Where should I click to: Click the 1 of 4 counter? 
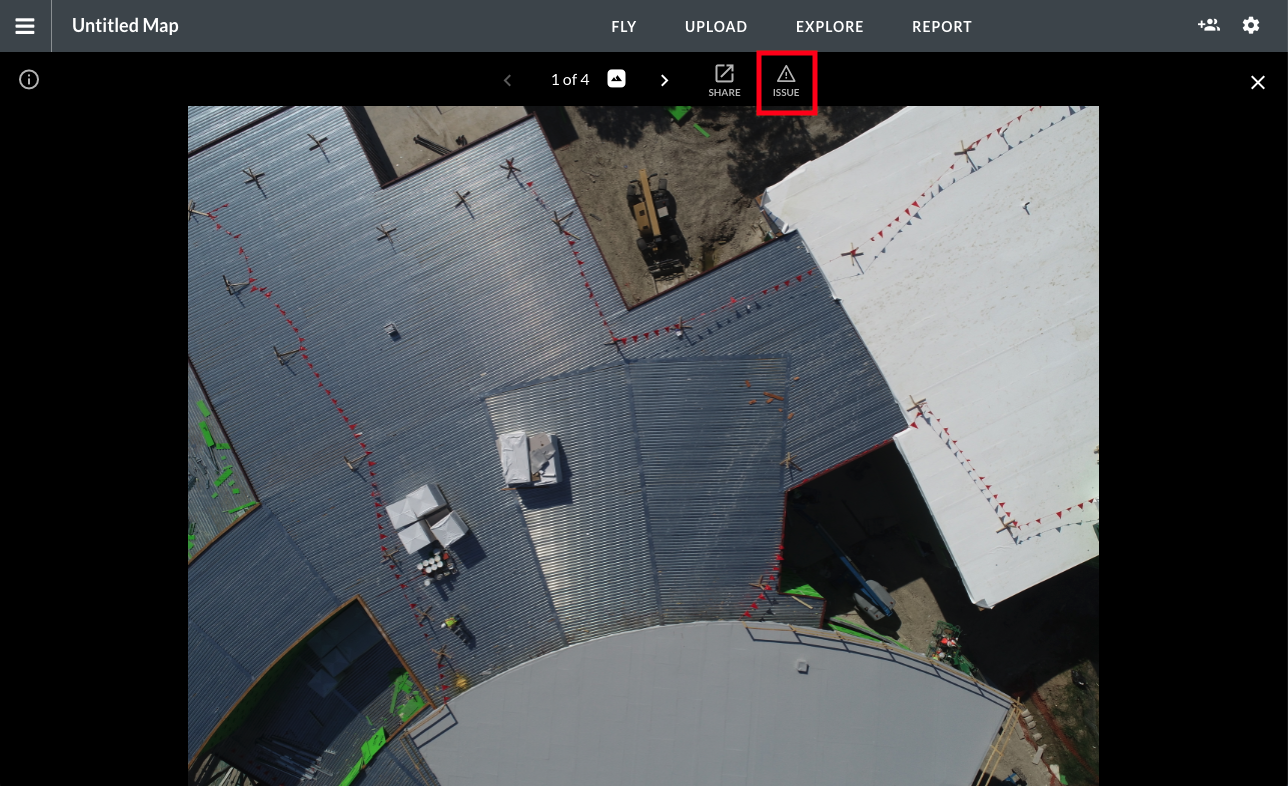570,79
